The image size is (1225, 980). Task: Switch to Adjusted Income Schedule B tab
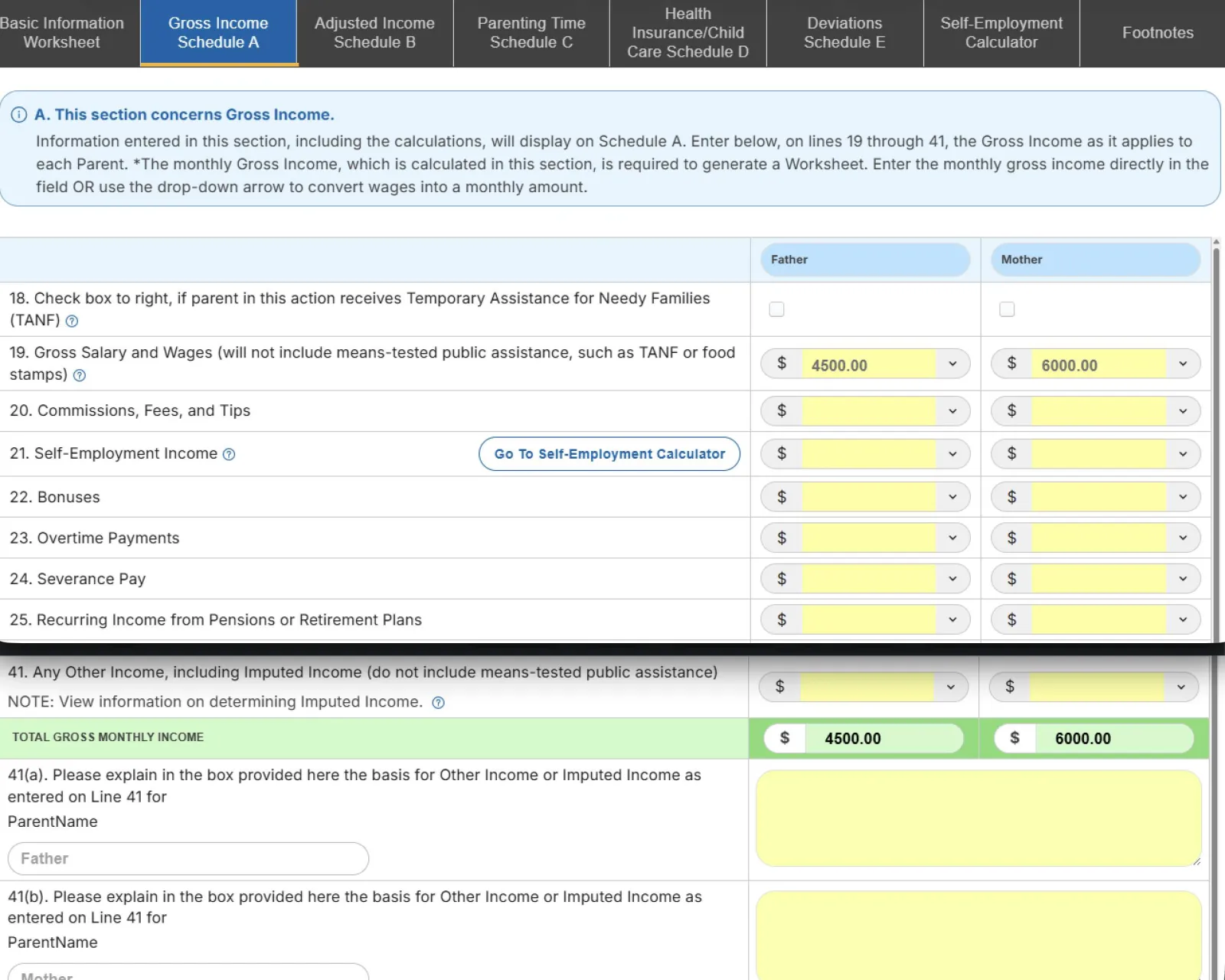(x=374, y=33)
